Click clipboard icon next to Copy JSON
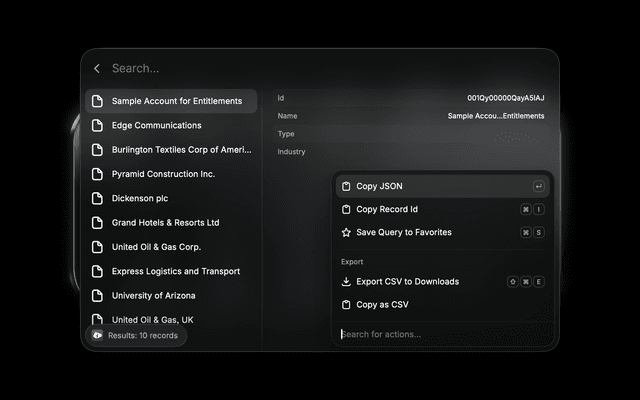The height and width of the screenshot is (400, 640). [x=346, y=186]
